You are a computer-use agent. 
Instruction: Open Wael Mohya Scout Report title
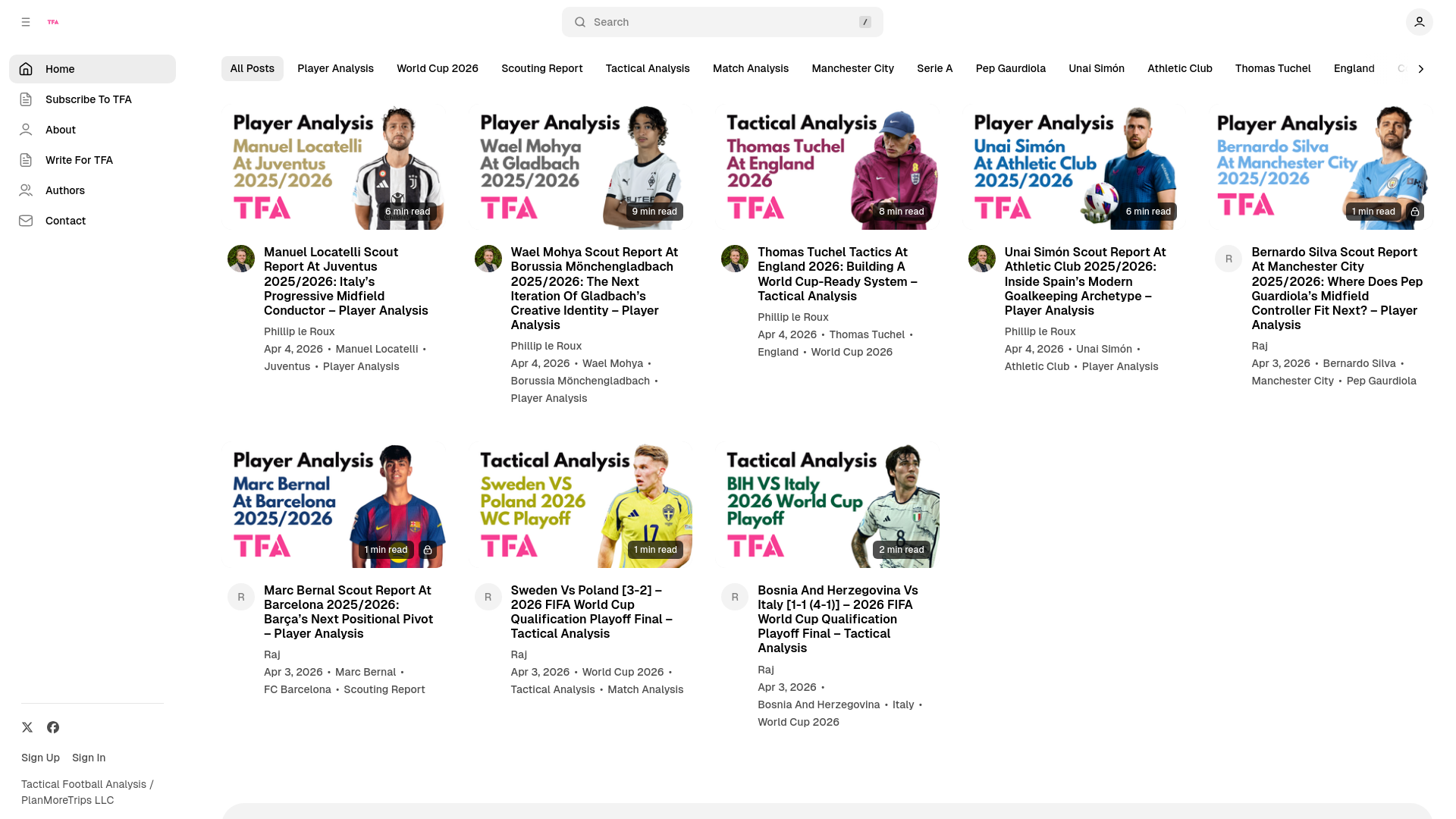point(595,288)
